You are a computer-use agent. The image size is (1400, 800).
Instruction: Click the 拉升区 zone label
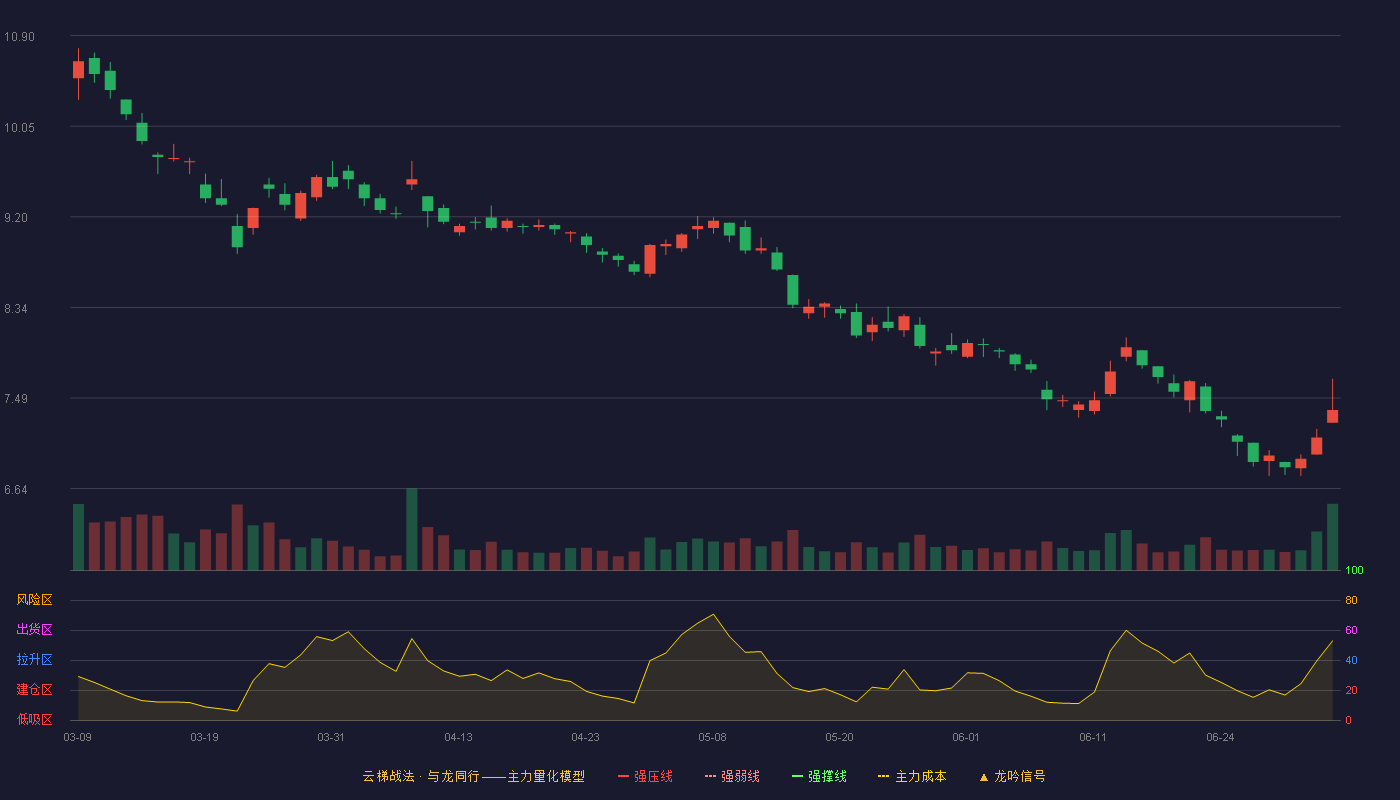pos(34,660)
